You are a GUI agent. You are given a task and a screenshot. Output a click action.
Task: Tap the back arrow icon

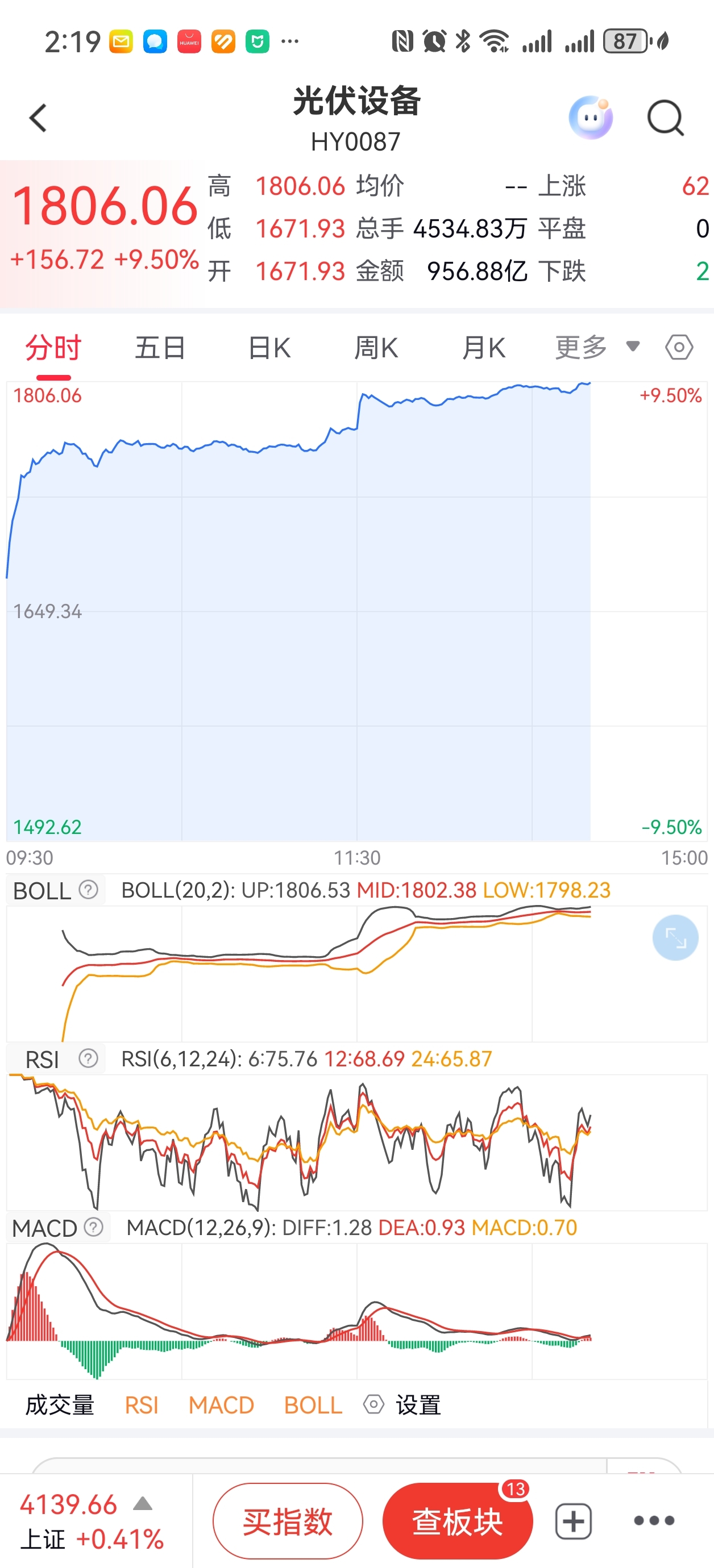pos(38,118)
